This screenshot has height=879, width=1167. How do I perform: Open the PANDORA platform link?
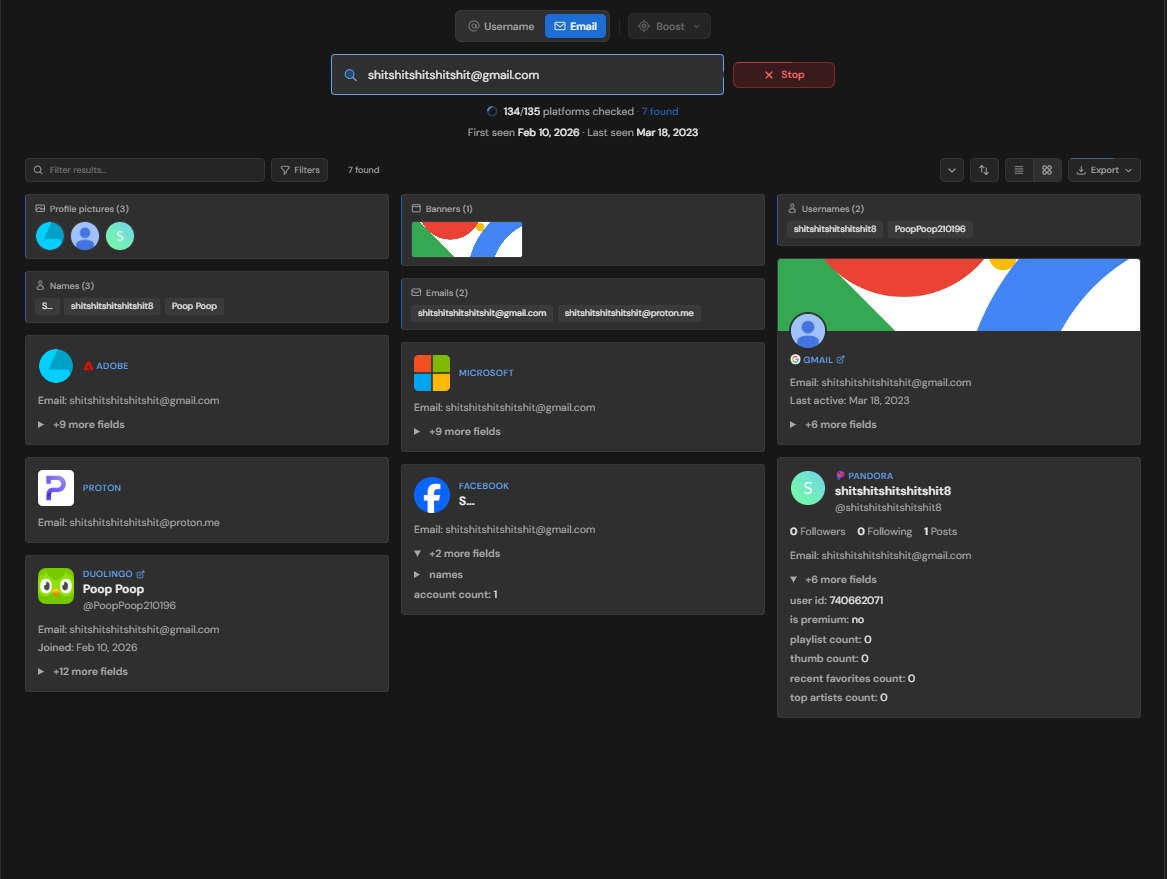pos(870,476)
